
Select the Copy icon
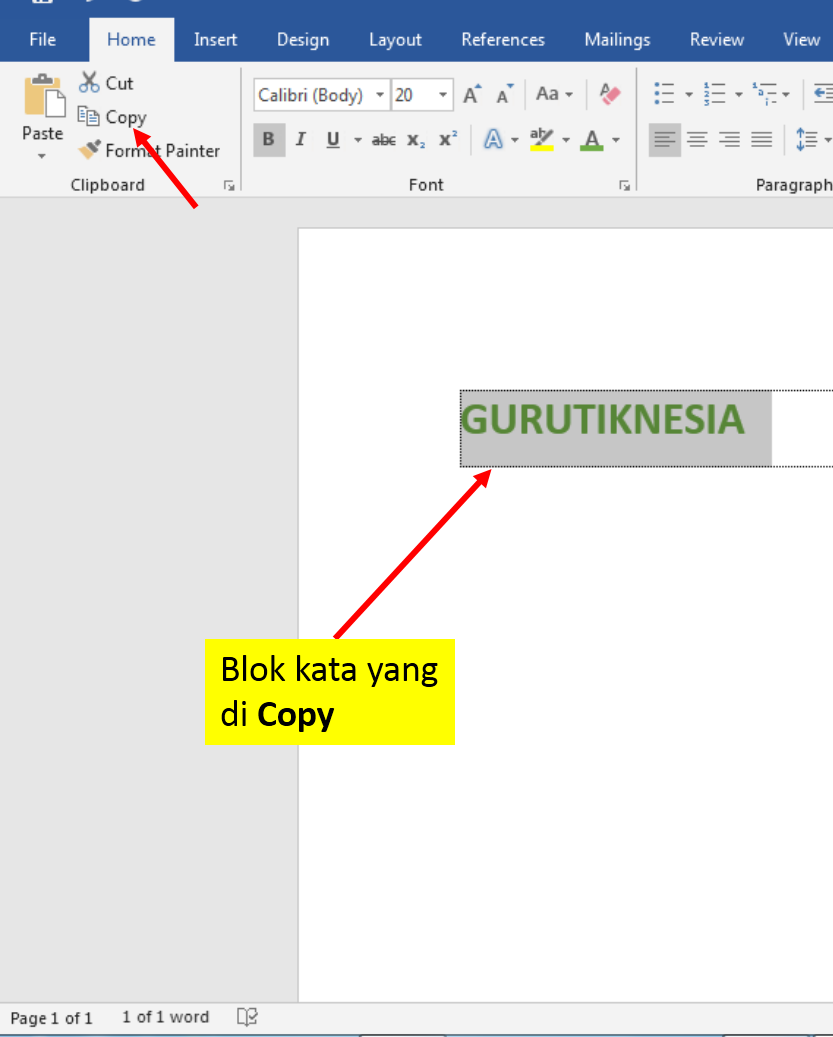click(90, 116)
